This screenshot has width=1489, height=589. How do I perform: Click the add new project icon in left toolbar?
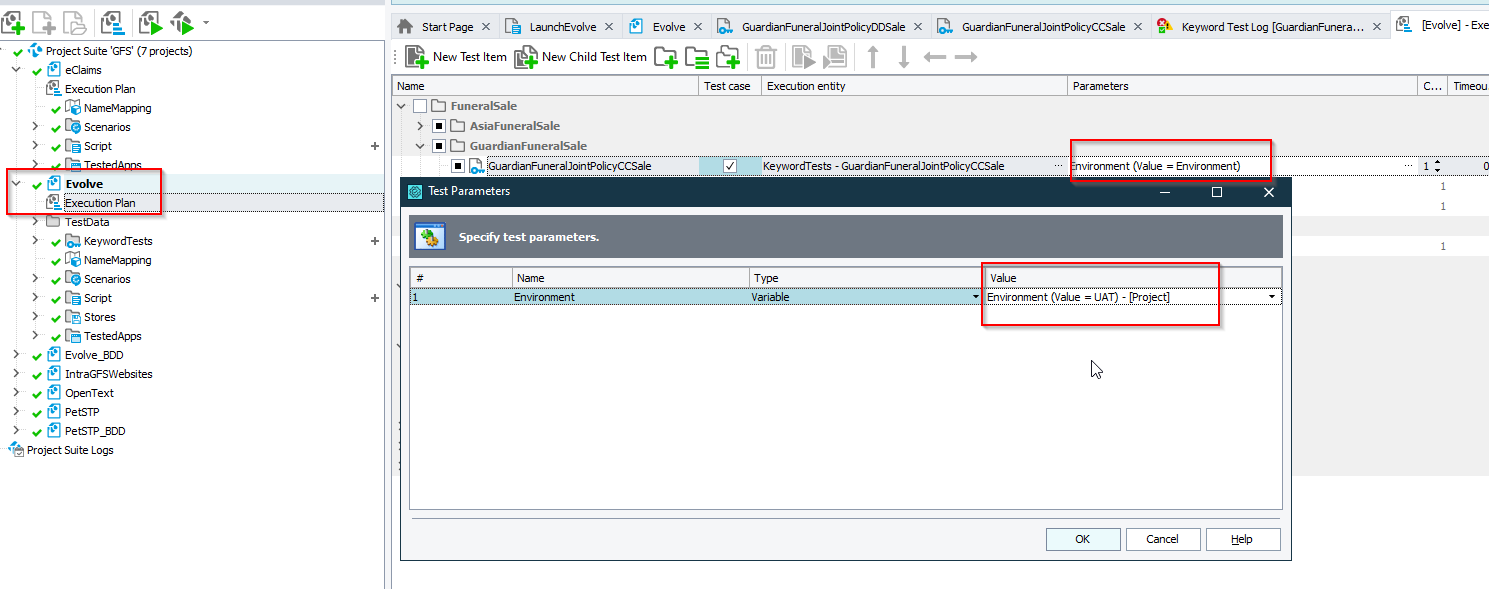13,21
